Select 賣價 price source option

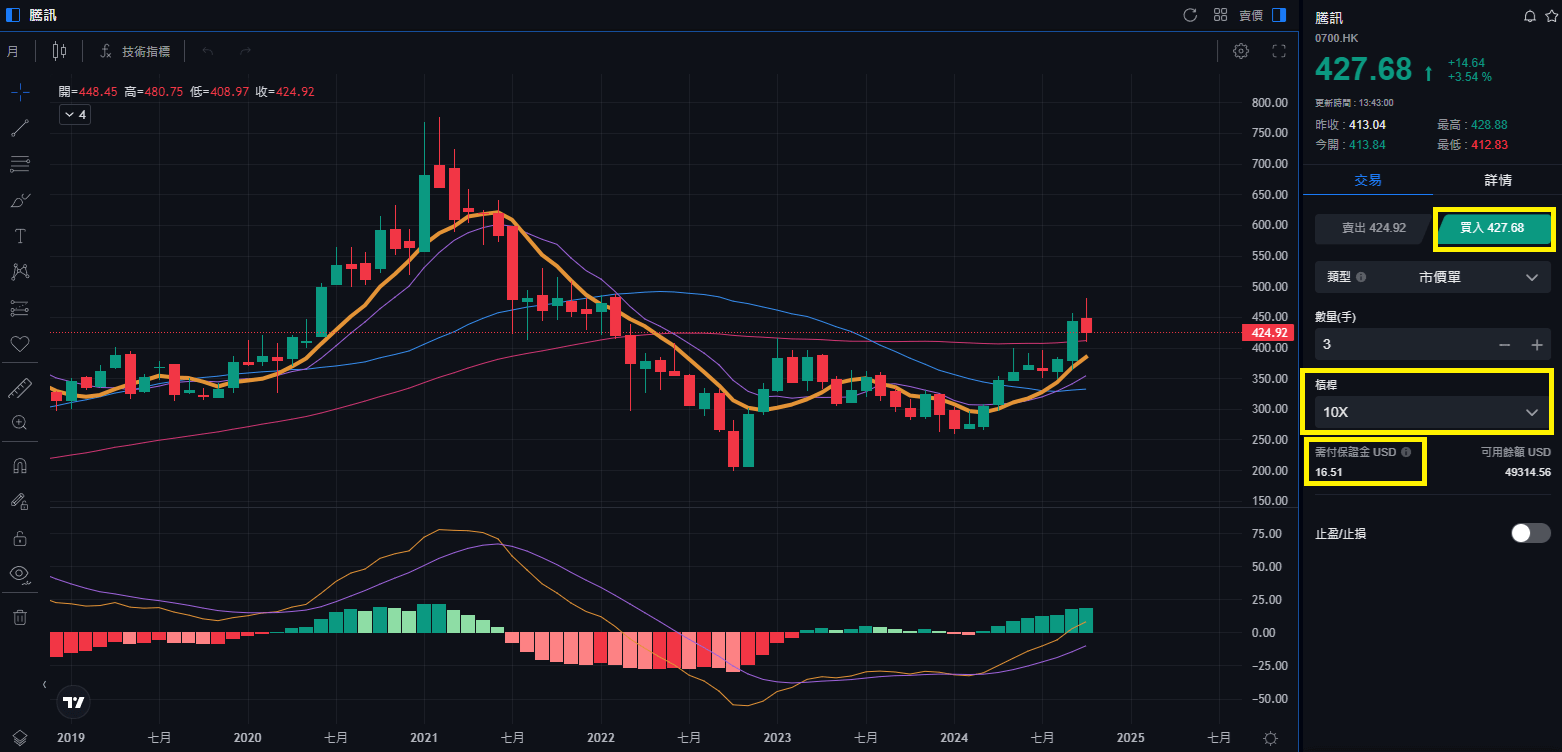[x=1251, y=15]
